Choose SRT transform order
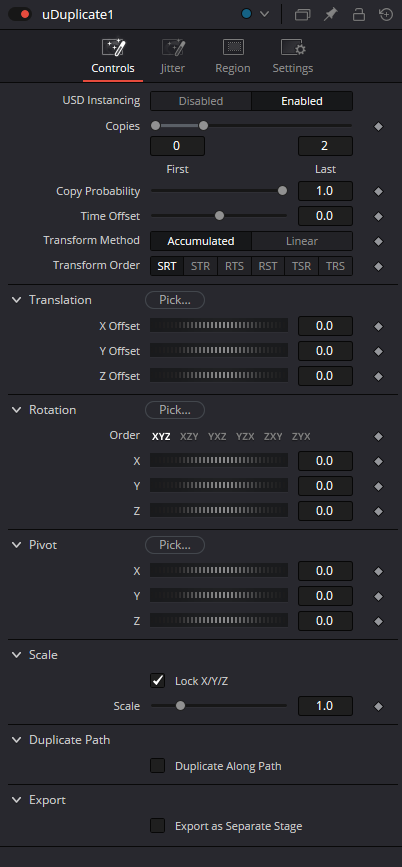Screen dimensions: 402x867 (167, 266)
